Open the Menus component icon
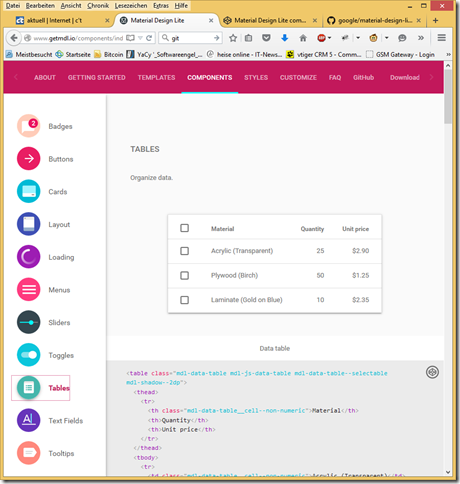Viewport: 460px width, 484px height. (x=28, y=289)
